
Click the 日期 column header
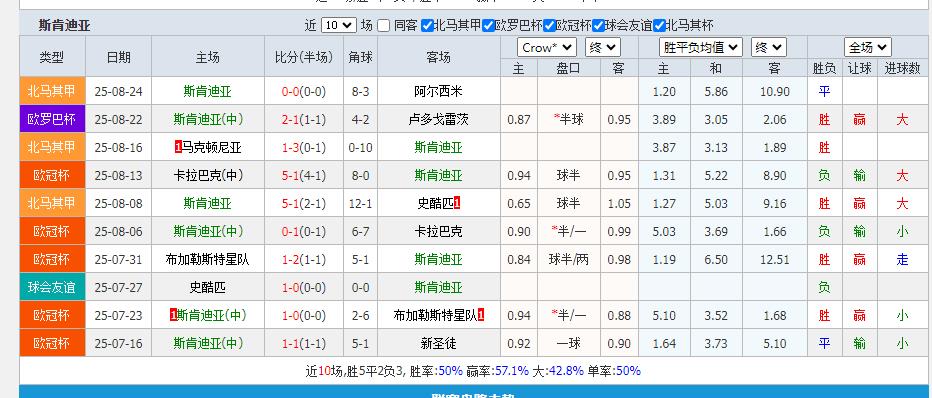118,57
